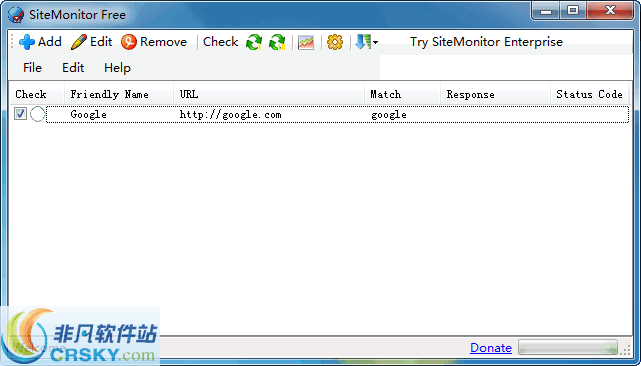The width and height of the screenshot is (641, 366).
Task: Sort by URL column header
Action: click(269, 94)
